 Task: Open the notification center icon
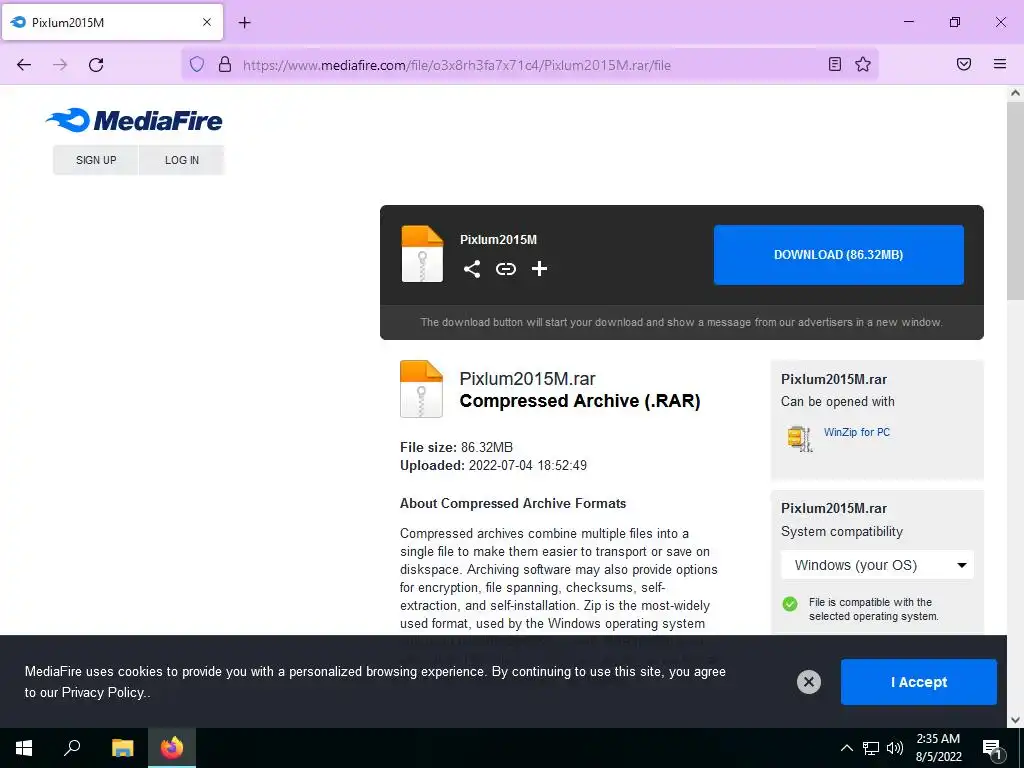(x=992, y=749)
